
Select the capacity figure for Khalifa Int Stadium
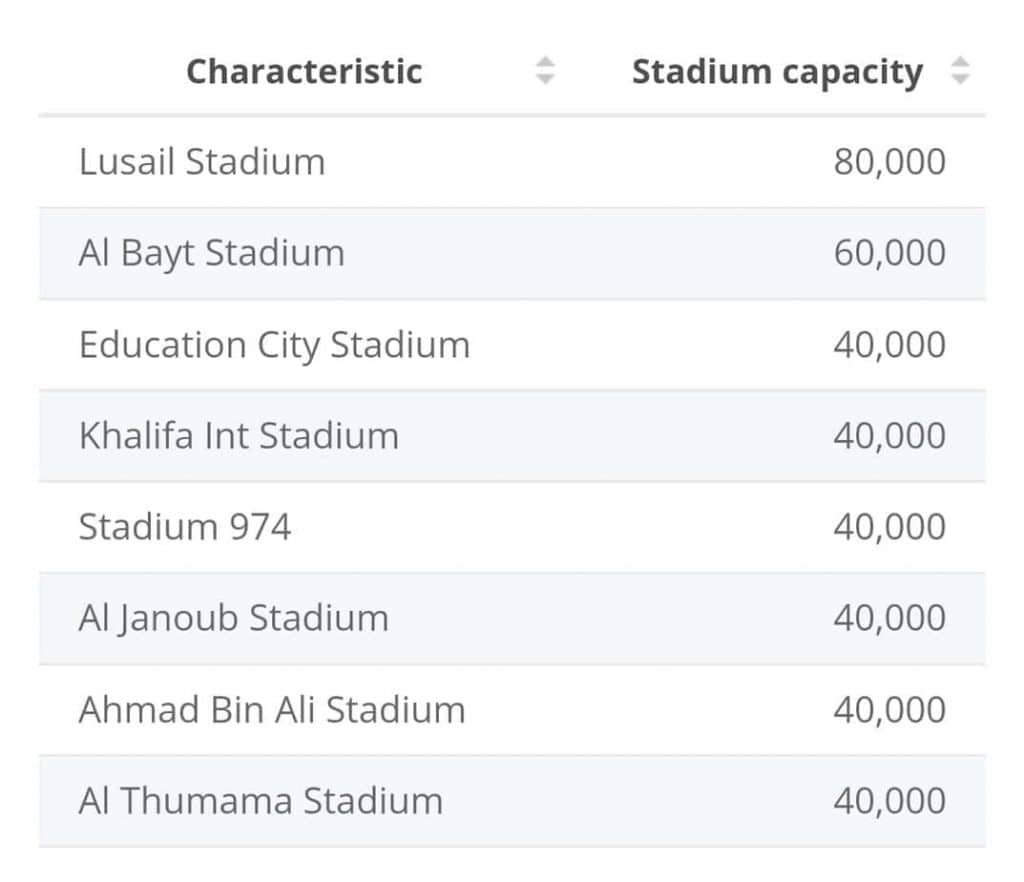coord(889,436)
